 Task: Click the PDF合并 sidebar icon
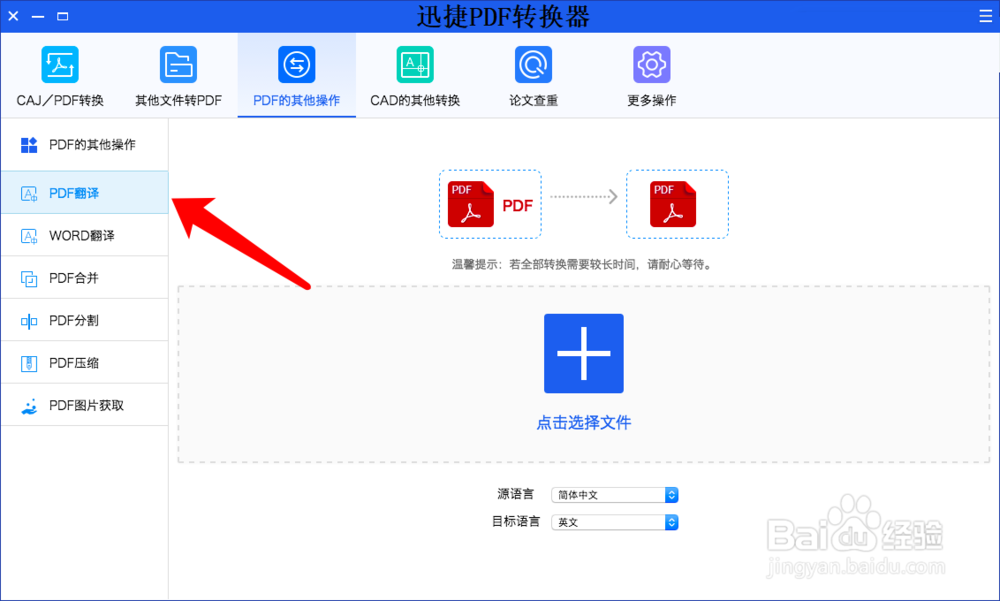[x=29, y=279]
